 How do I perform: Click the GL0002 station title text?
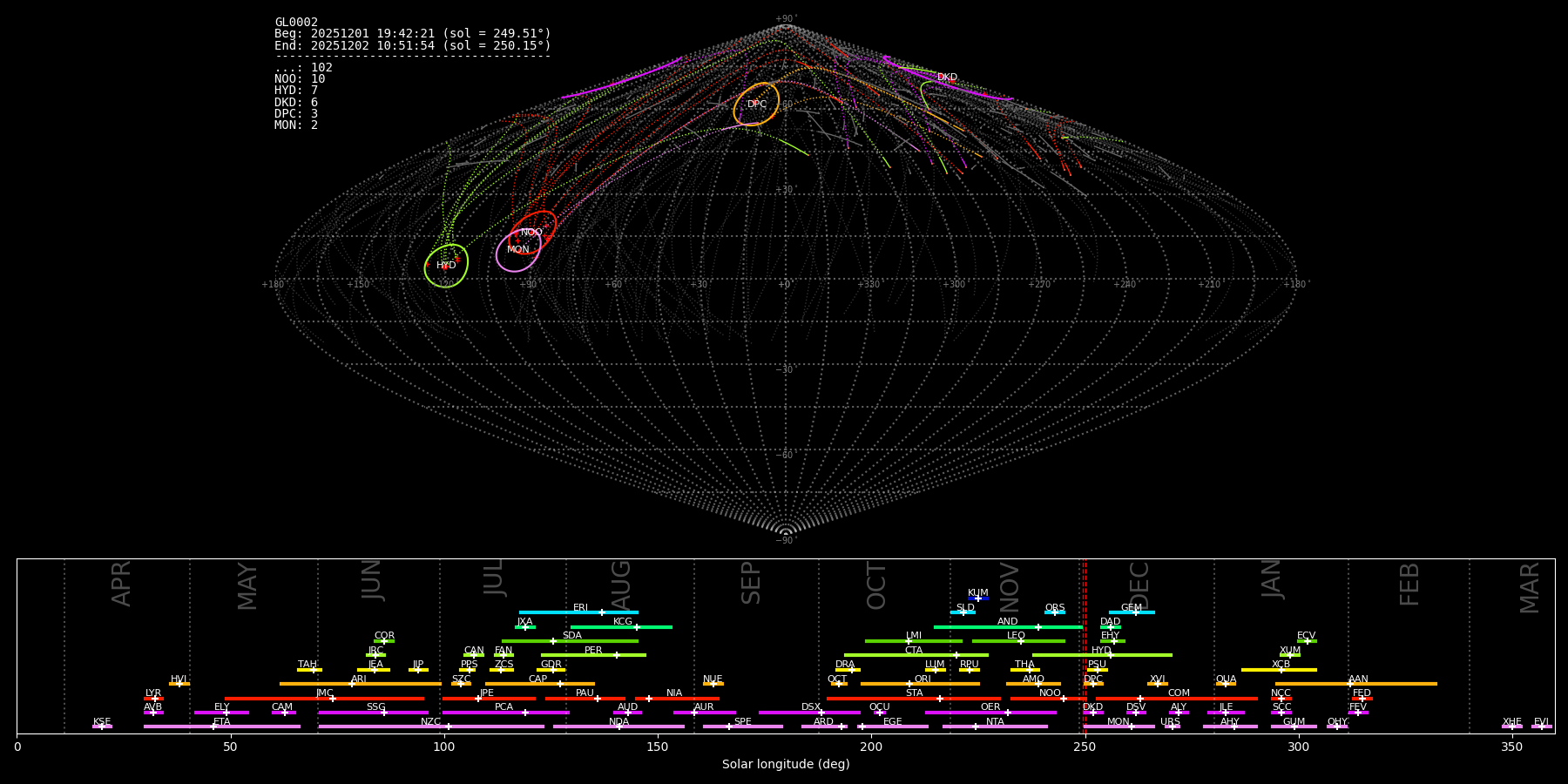[x=296, y=23]
